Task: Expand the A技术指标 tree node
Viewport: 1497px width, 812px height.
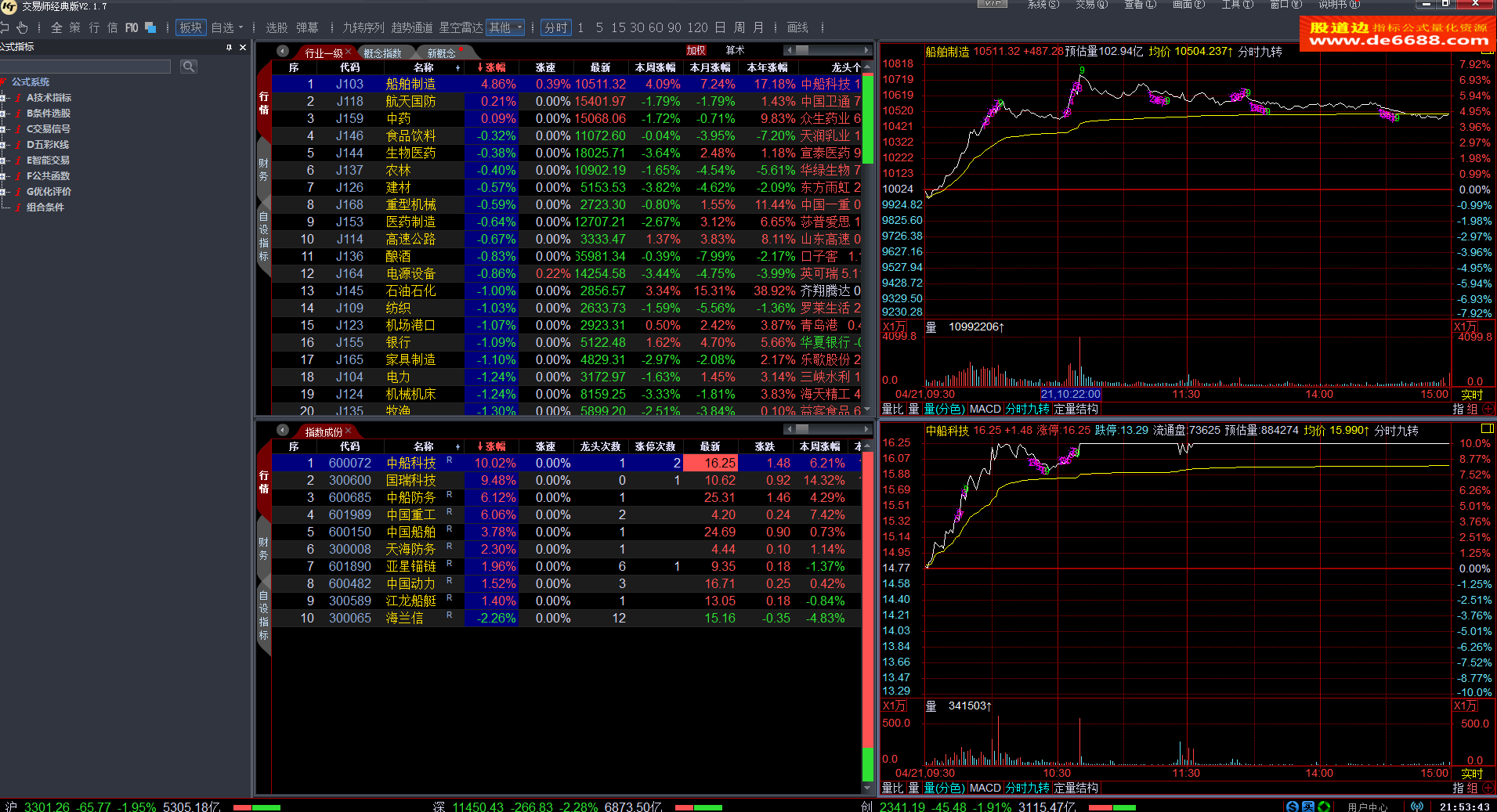Action: coord(4,98)
